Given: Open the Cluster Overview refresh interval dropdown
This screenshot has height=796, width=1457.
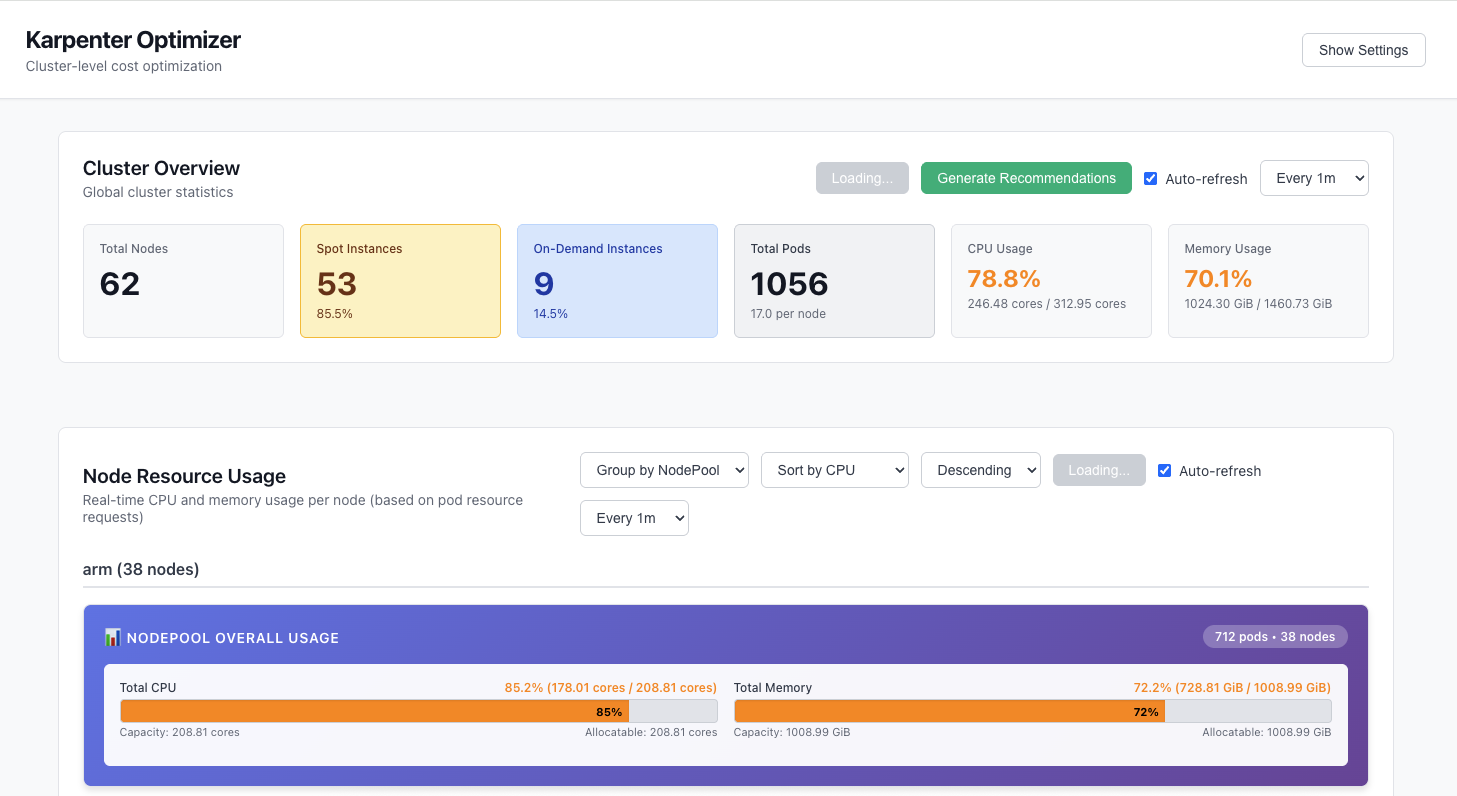Looking at the screenshot, I should pos(1314,178).
